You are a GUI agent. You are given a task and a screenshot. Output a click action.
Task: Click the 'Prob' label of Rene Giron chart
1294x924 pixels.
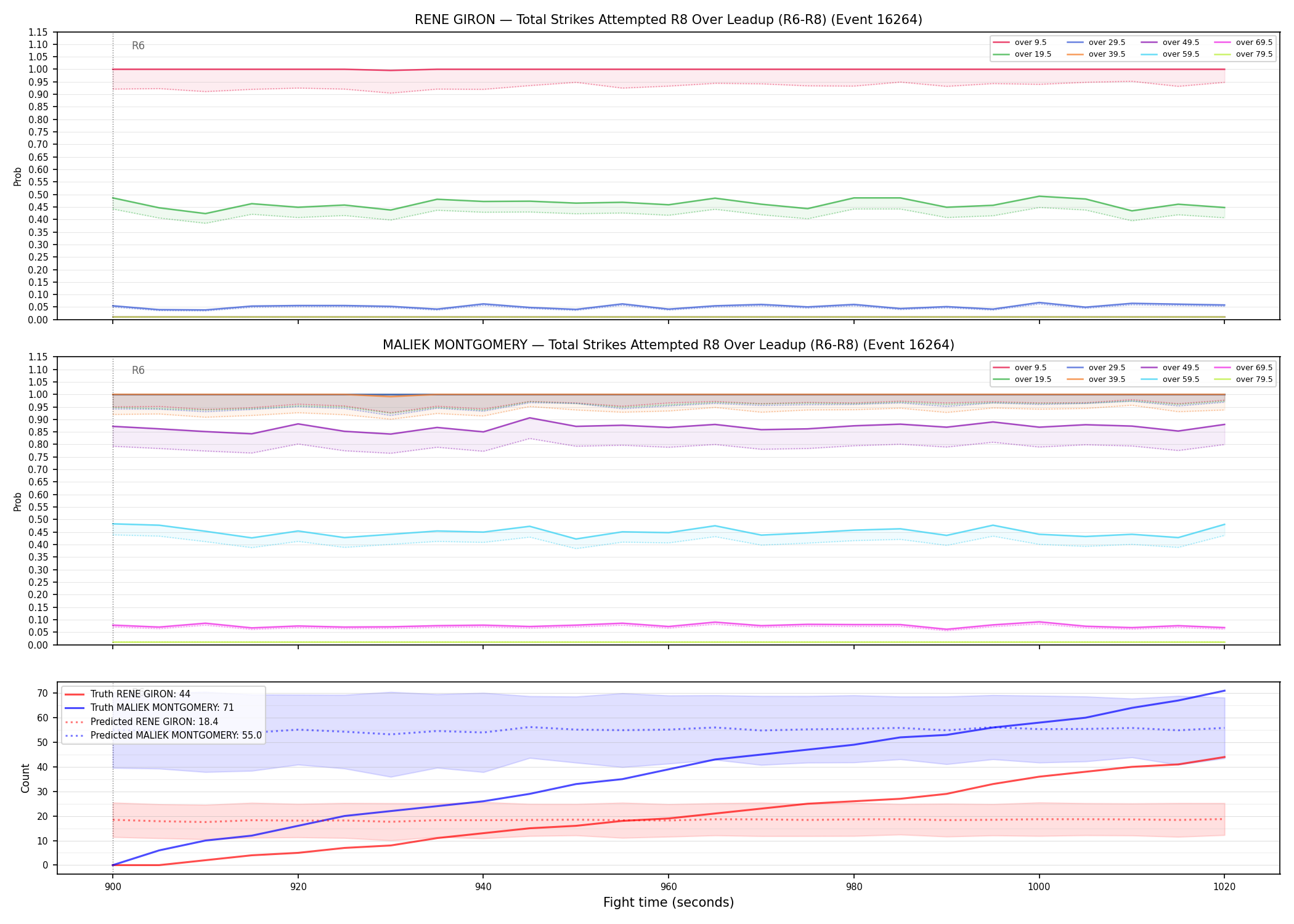coord(18,176)
